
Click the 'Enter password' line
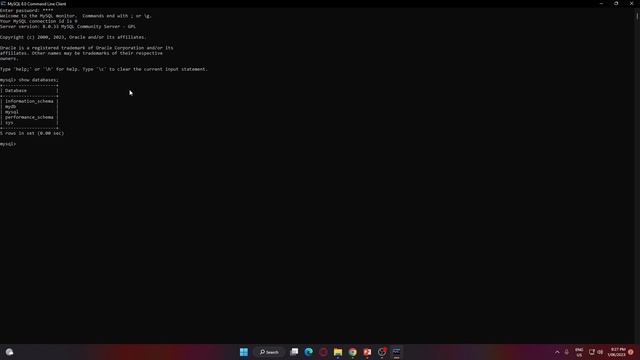point(27,11)
